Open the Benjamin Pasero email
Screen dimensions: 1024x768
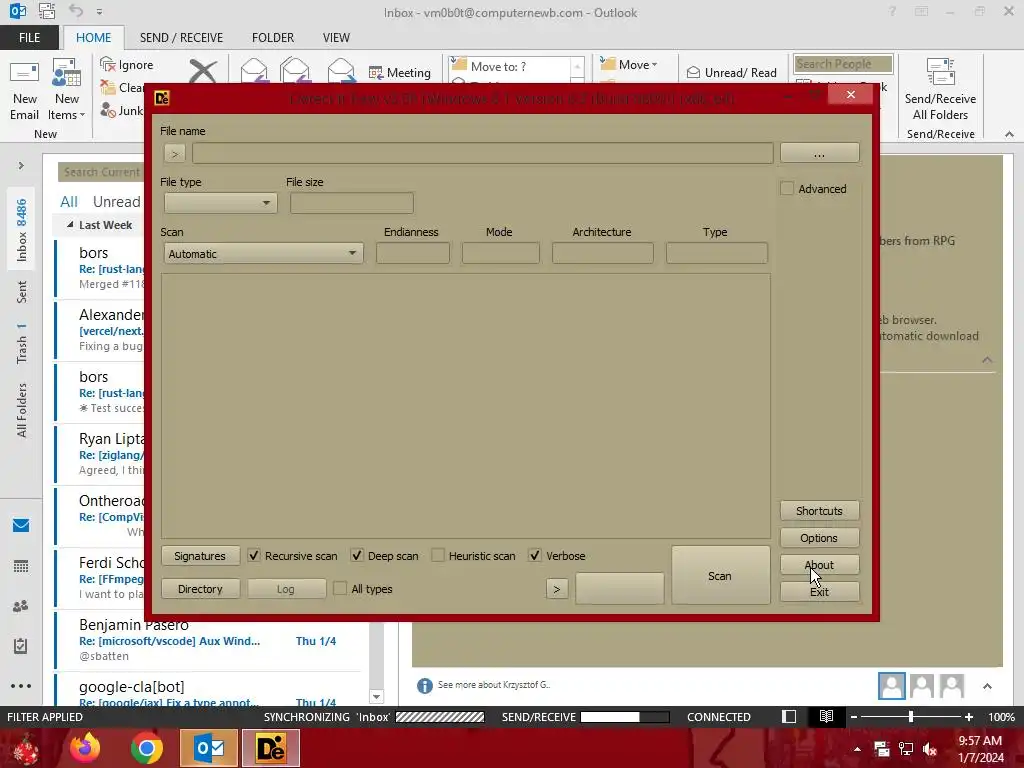click(209, 641)
